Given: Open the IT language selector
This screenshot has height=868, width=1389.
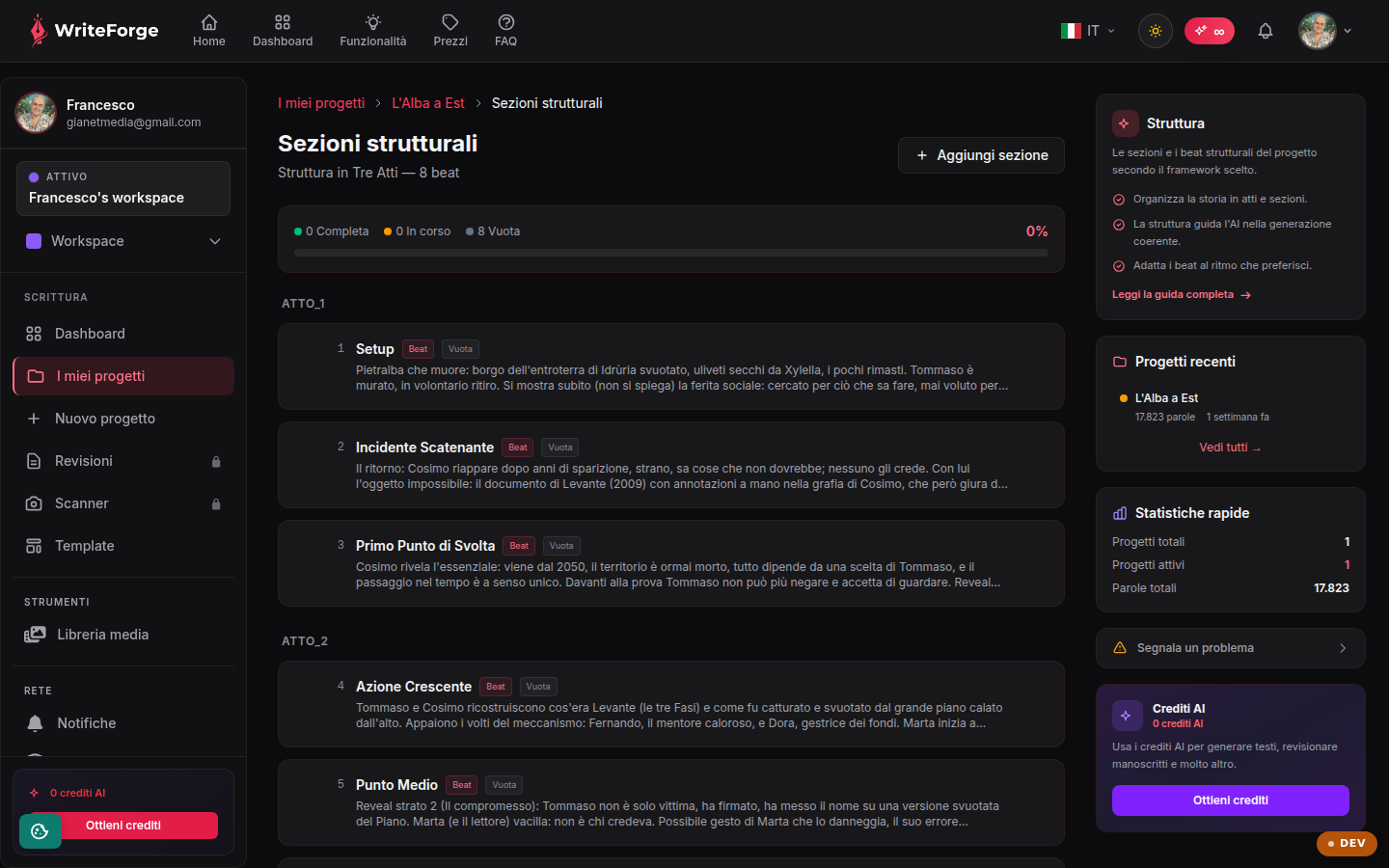Looking at the screenshot, I should pyautogui.click(x=1088, y=31).
